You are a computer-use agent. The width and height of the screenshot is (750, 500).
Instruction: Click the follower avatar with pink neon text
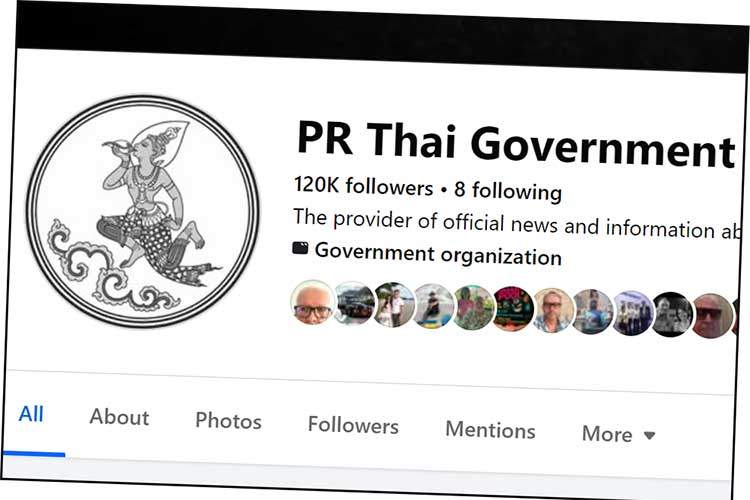513,309
